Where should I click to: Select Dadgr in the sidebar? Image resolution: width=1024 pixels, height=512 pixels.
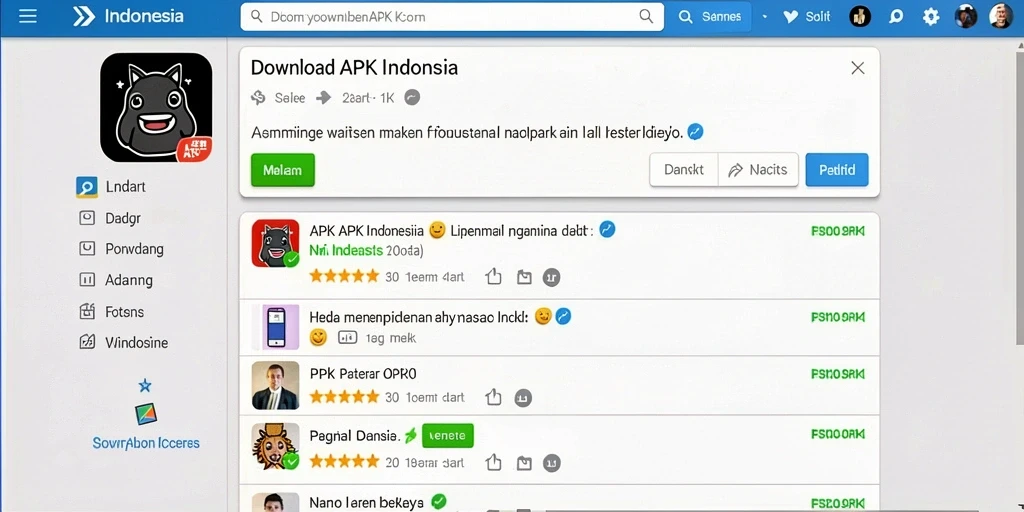coord(110,218)
